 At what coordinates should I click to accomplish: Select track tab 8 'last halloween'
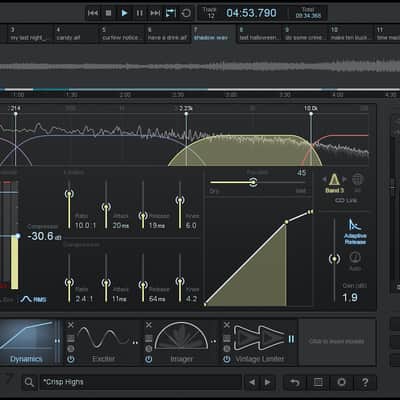(x=260, y=34)
